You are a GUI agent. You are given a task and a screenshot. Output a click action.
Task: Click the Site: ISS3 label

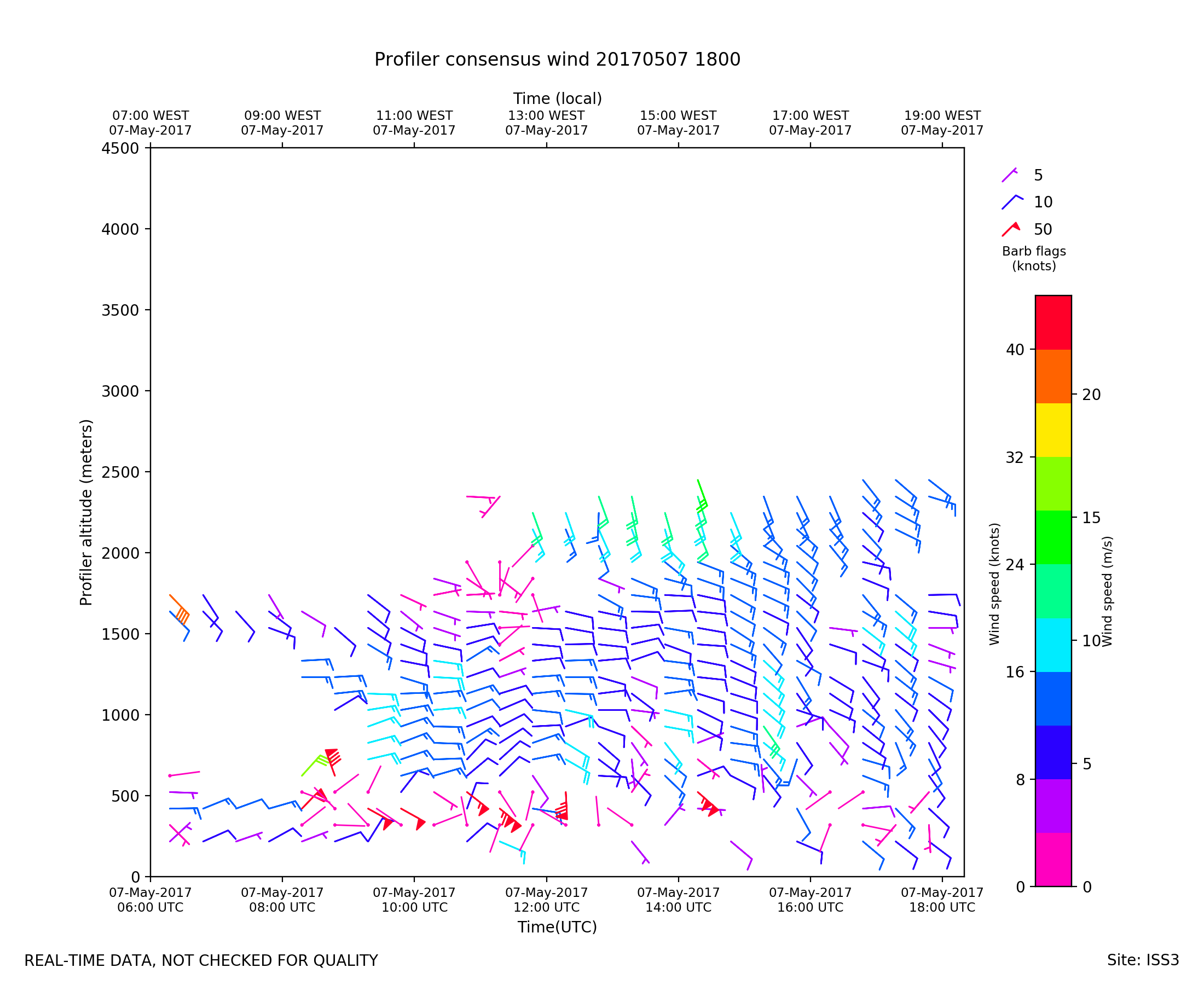[x=1142, y=960]
